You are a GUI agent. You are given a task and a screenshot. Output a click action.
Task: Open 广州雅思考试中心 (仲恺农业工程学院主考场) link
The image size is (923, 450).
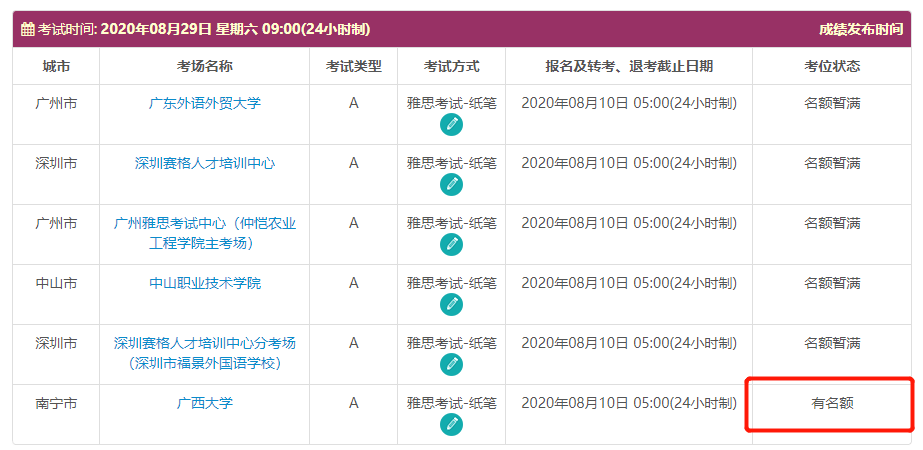coord(205,233)
